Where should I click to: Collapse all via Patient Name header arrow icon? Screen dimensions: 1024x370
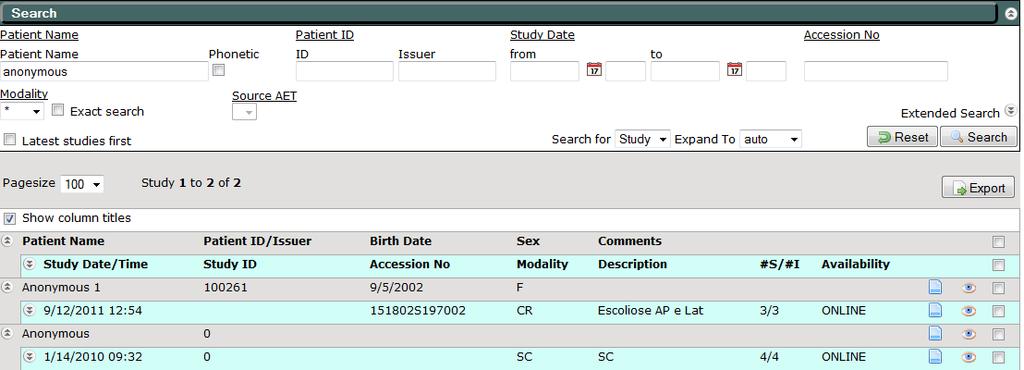click(7, 241)
